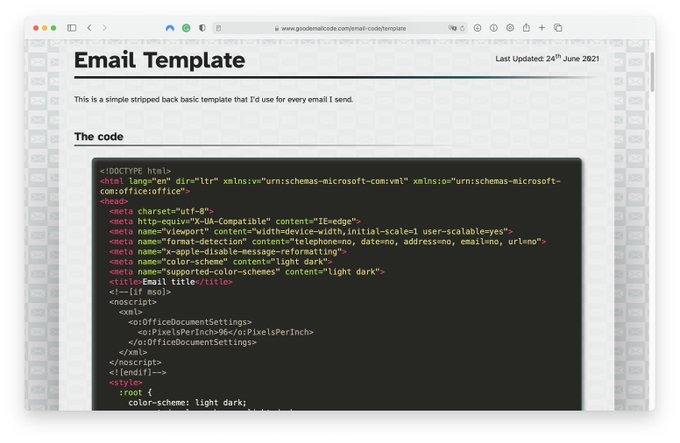This screenshot has width=680, height=443.
Task: Show the tab overview
Action: click(558, 28)
